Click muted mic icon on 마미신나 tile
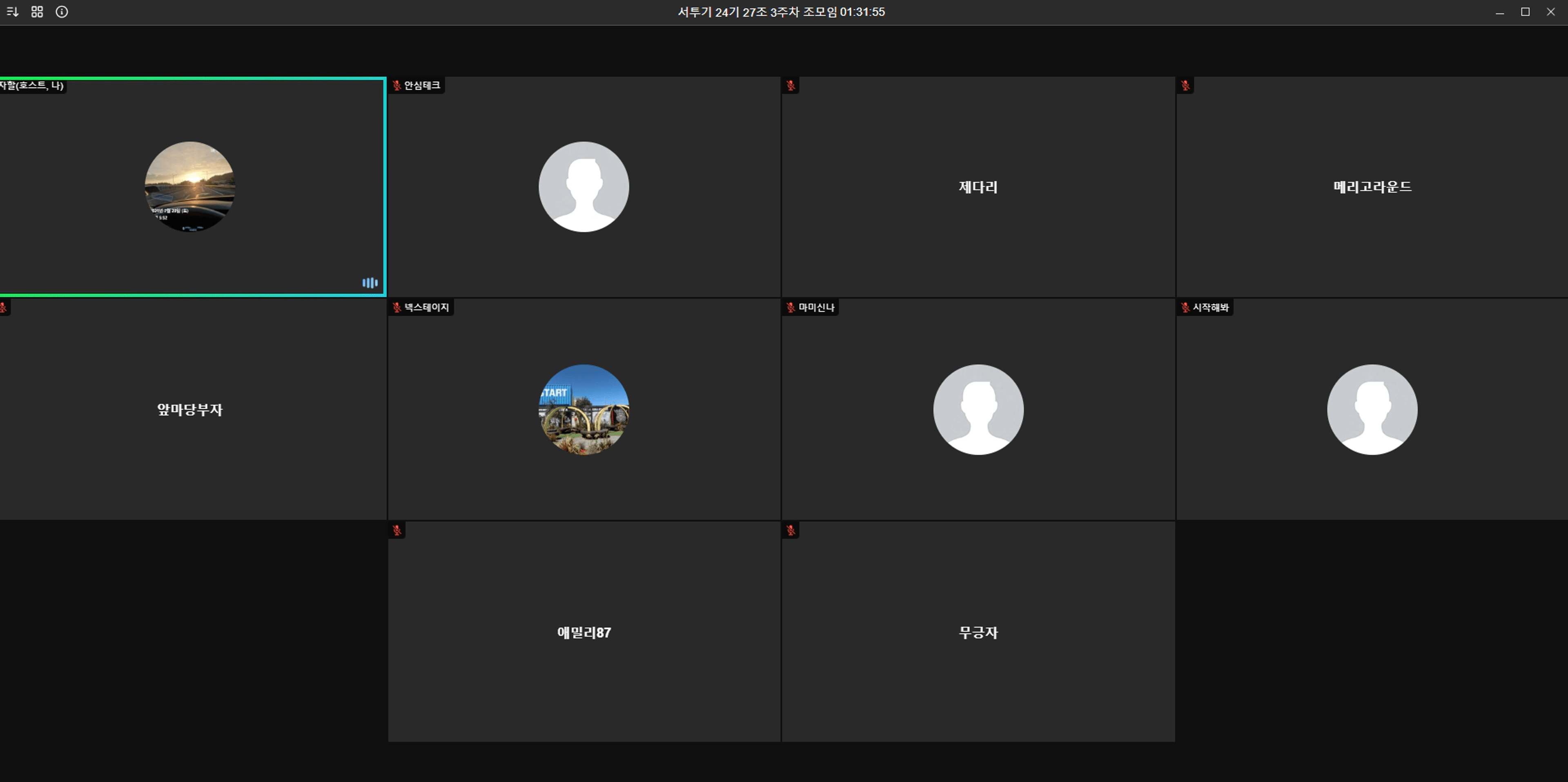 tap(791, 308)
